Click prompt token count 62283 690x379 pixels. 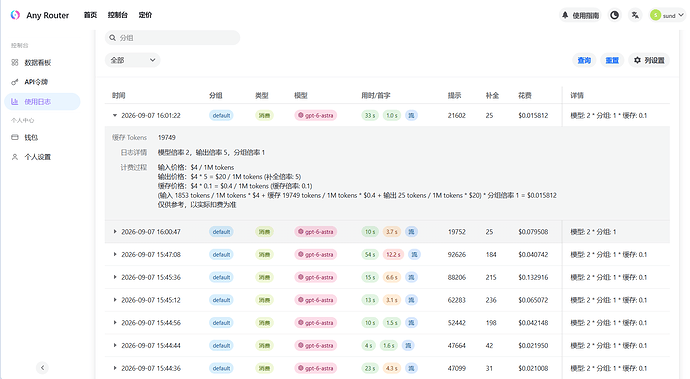click(x=457, y=300)
